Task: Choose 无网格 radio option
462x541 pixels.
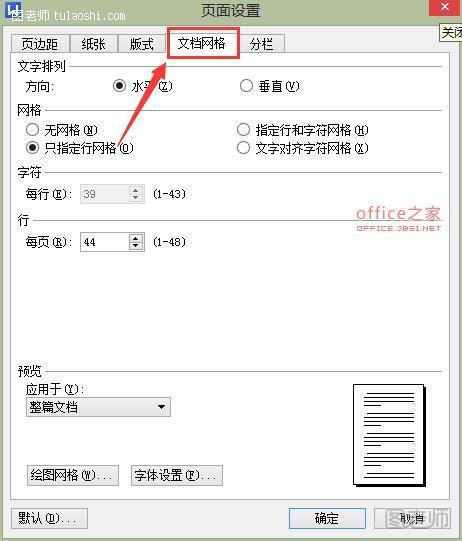Action: [x=32, y=130]
